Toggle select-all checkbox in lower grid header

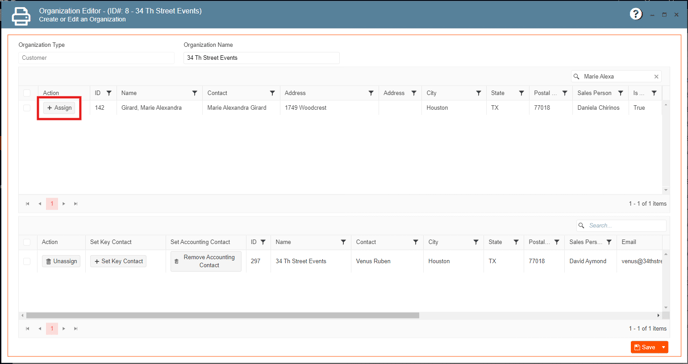(27, 242)
